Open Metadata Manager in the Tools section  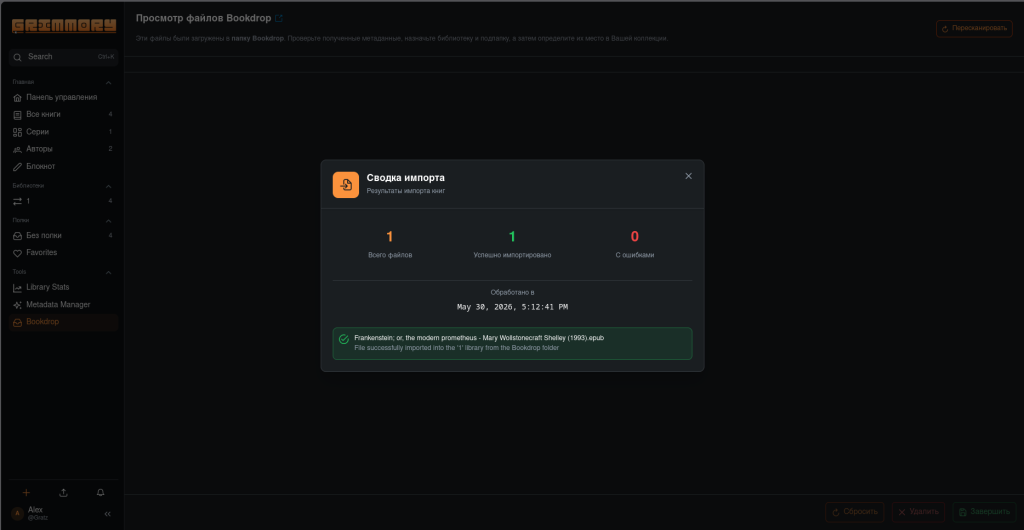pos(63,305)
